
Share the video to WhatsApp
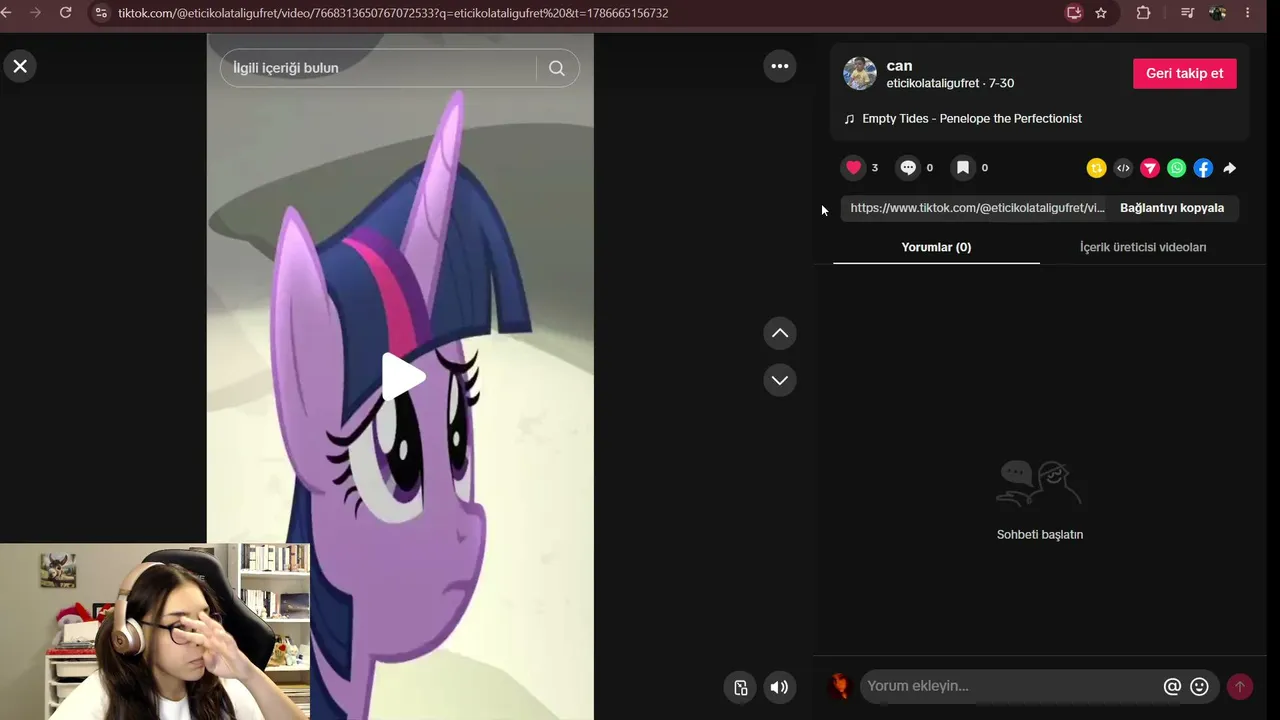(x=1177, y=168)
